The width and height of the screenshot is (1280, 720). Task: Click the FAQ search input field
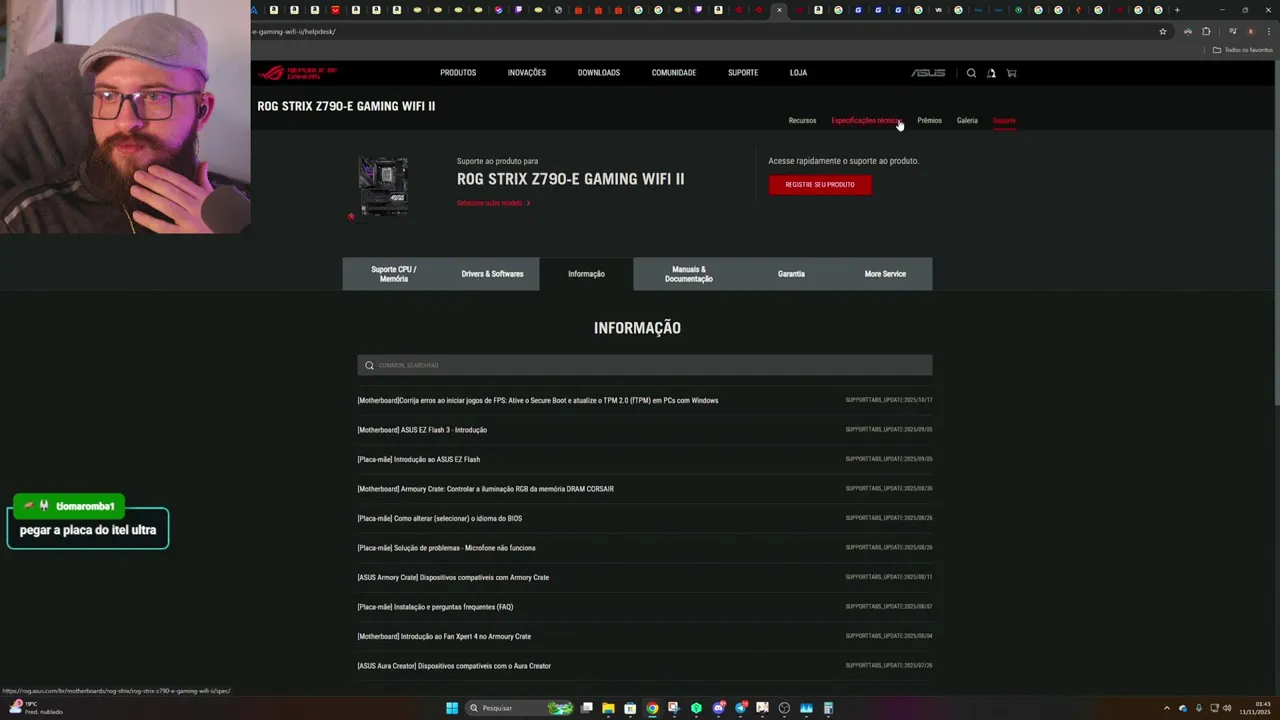click(645, 365)
